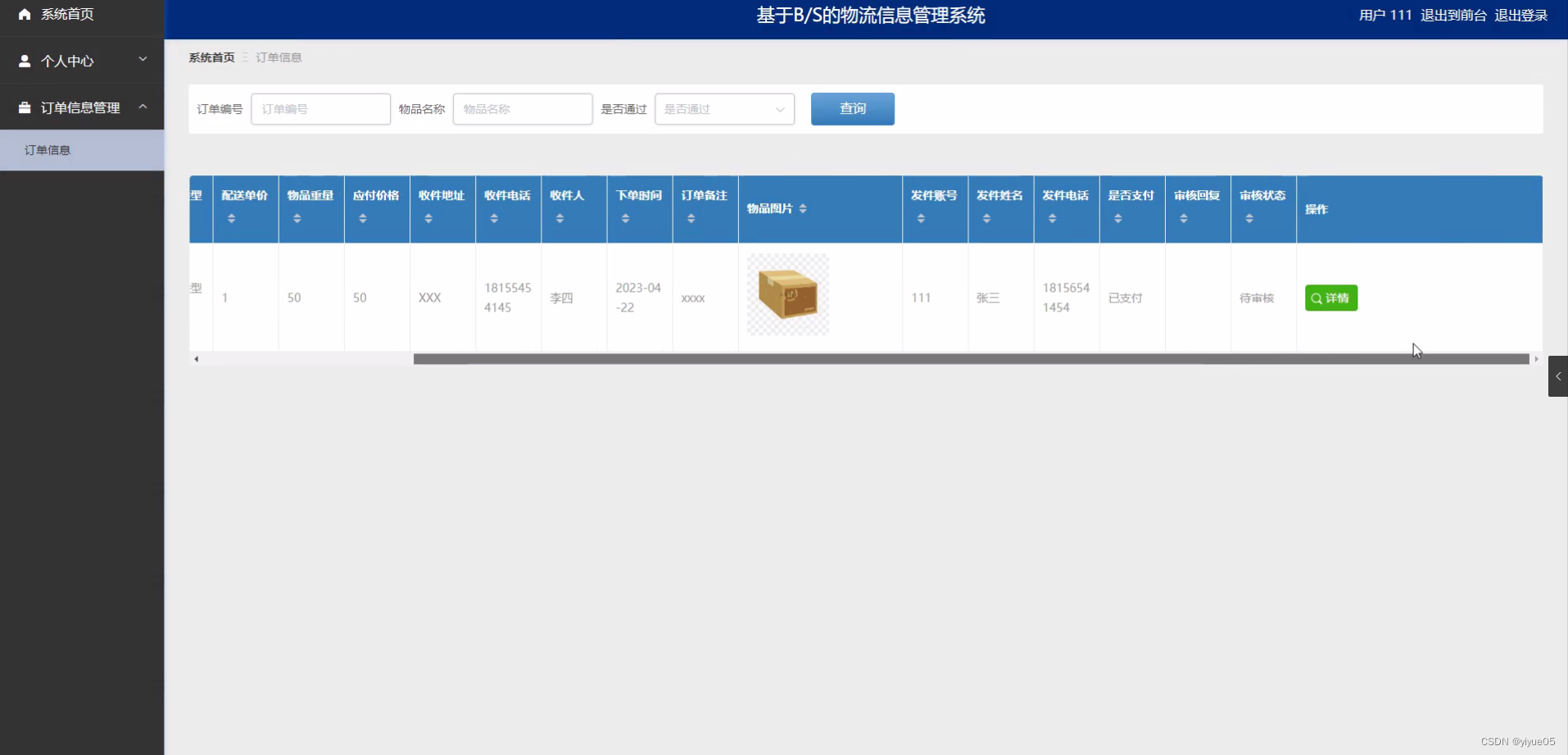Sort by 物品图片 column arrows
Screen dimensions: 1568x755
[803, 208]
